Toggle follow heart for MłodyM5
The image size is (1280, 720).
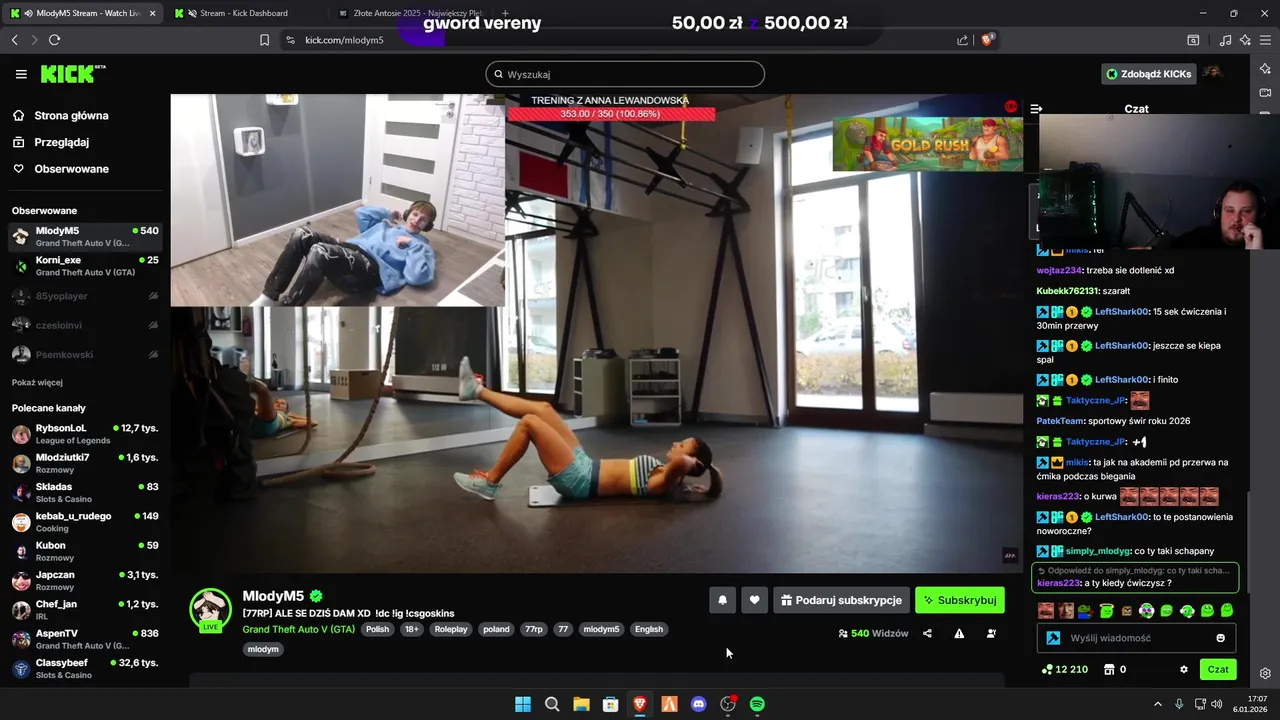point(754,600)
